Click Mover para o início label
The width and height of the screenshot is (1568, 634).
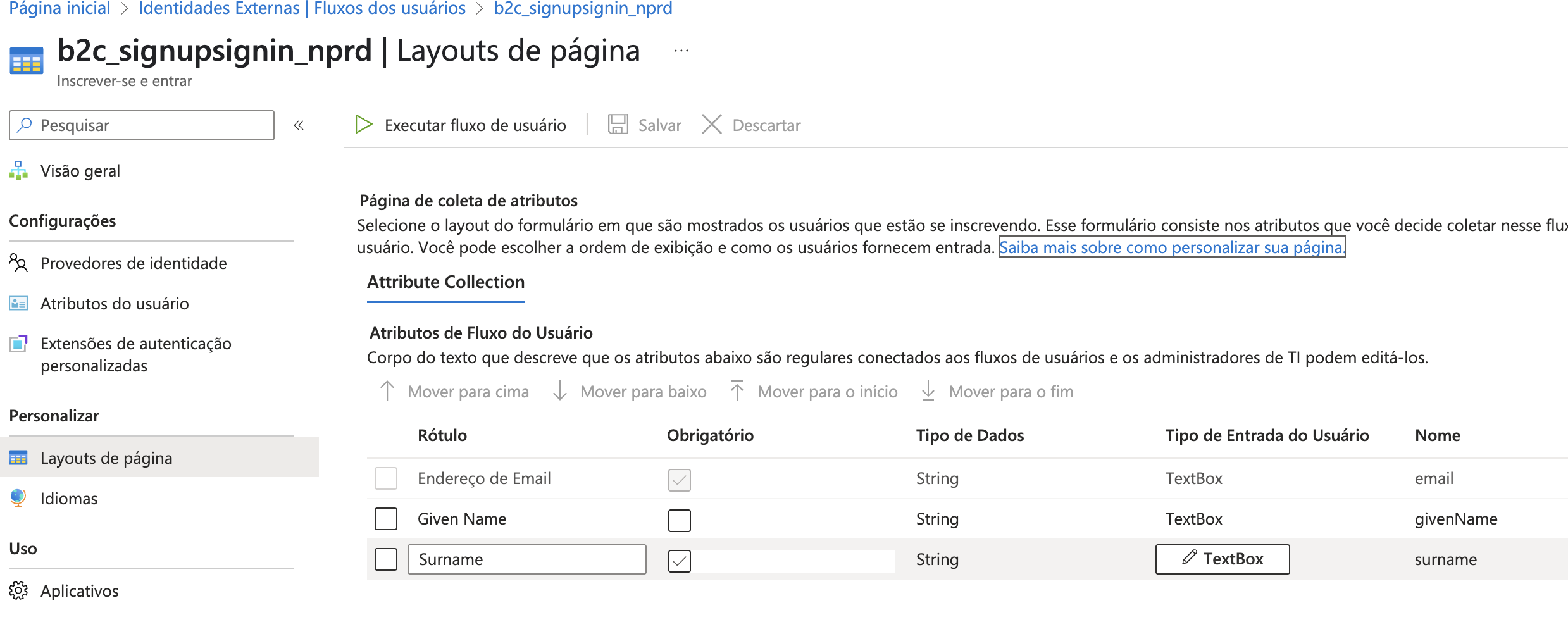click(x=828, y=392)
